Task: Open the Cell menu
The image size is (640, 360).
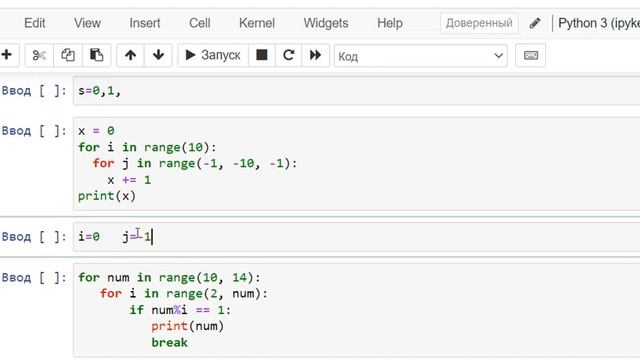Action: tap(200, 23)
